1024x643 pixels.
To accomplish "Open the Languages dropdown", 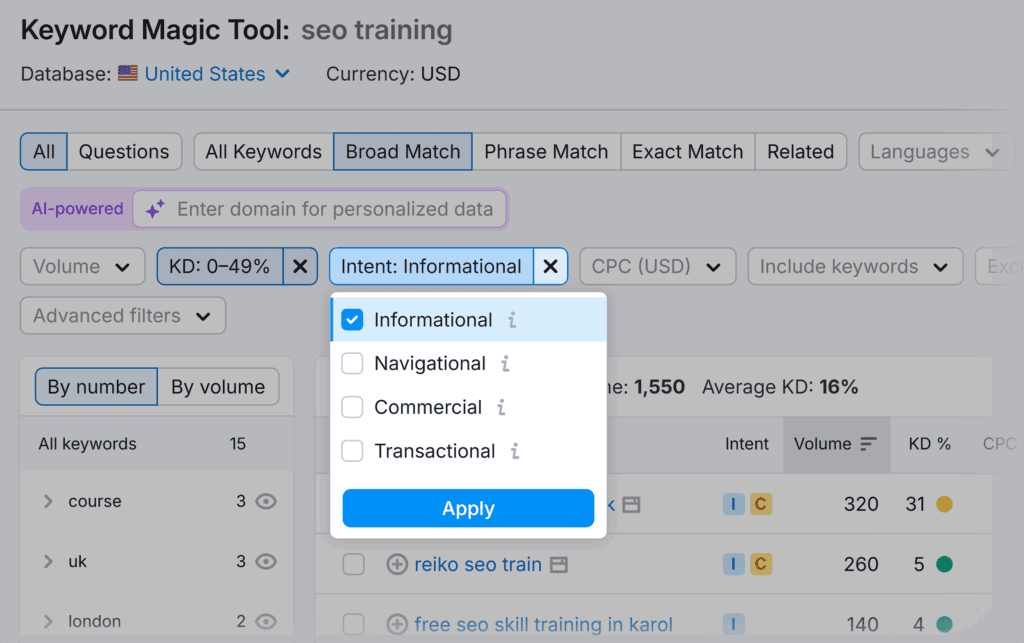I will 934,151.
